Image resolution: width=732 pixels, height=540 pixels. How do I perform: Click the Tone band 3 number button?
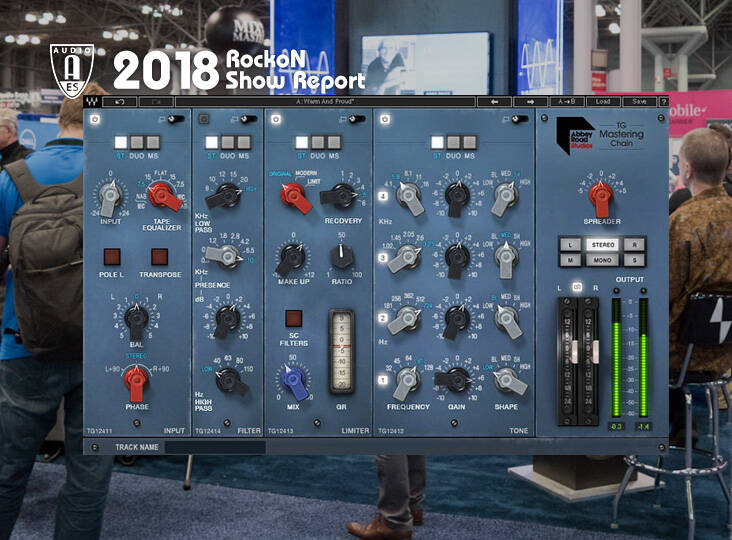[x=383, y=257]
